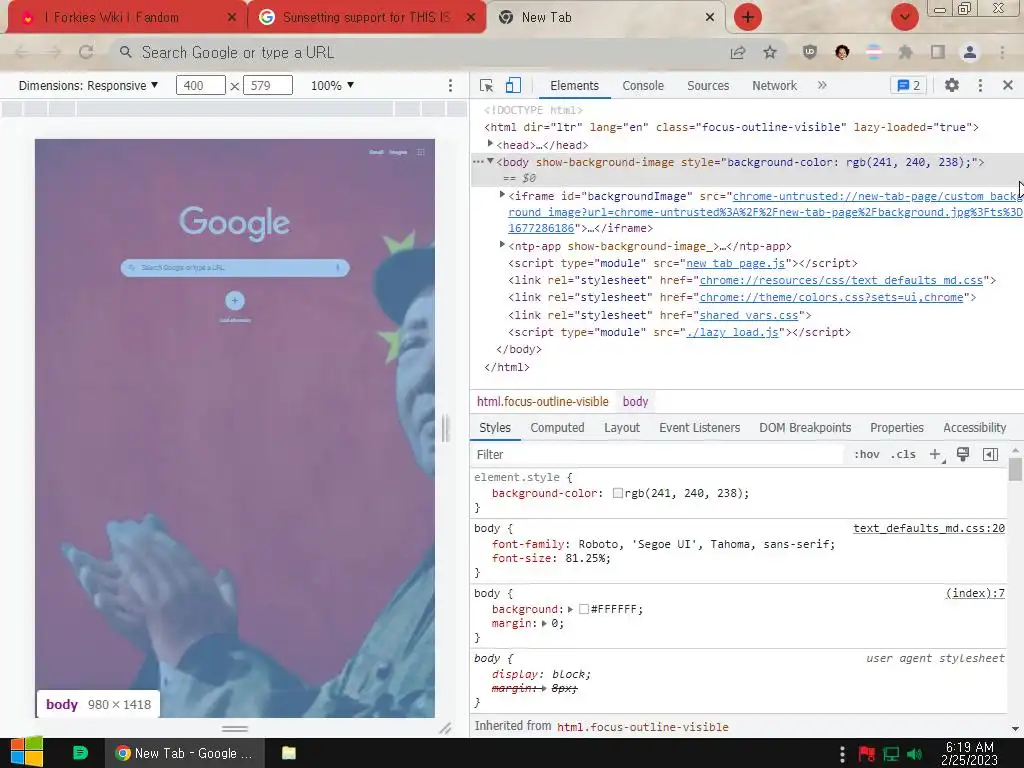Toggle the :hov element state panel
This screenshot has width=1024, height=768.
pos(867,455)
